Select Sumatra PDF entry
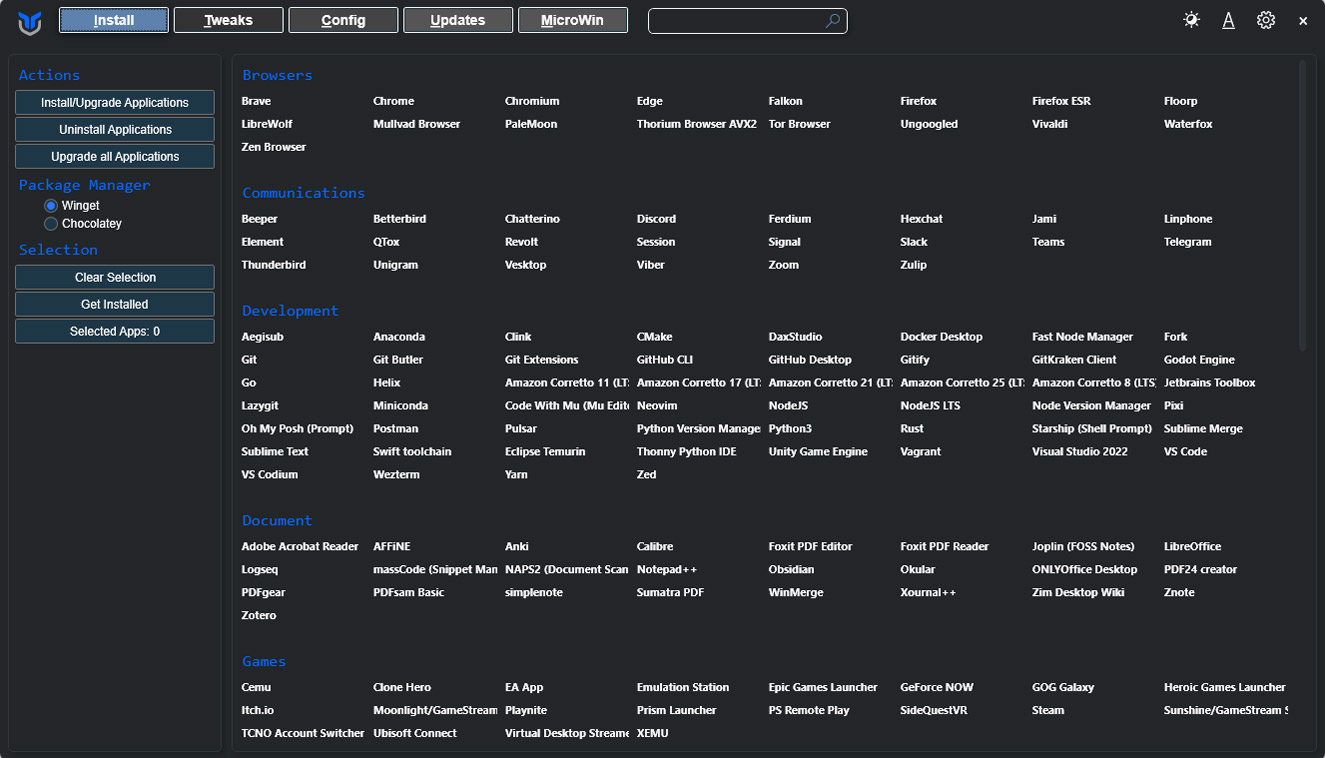1325x758 pixels. pos(670,593)
